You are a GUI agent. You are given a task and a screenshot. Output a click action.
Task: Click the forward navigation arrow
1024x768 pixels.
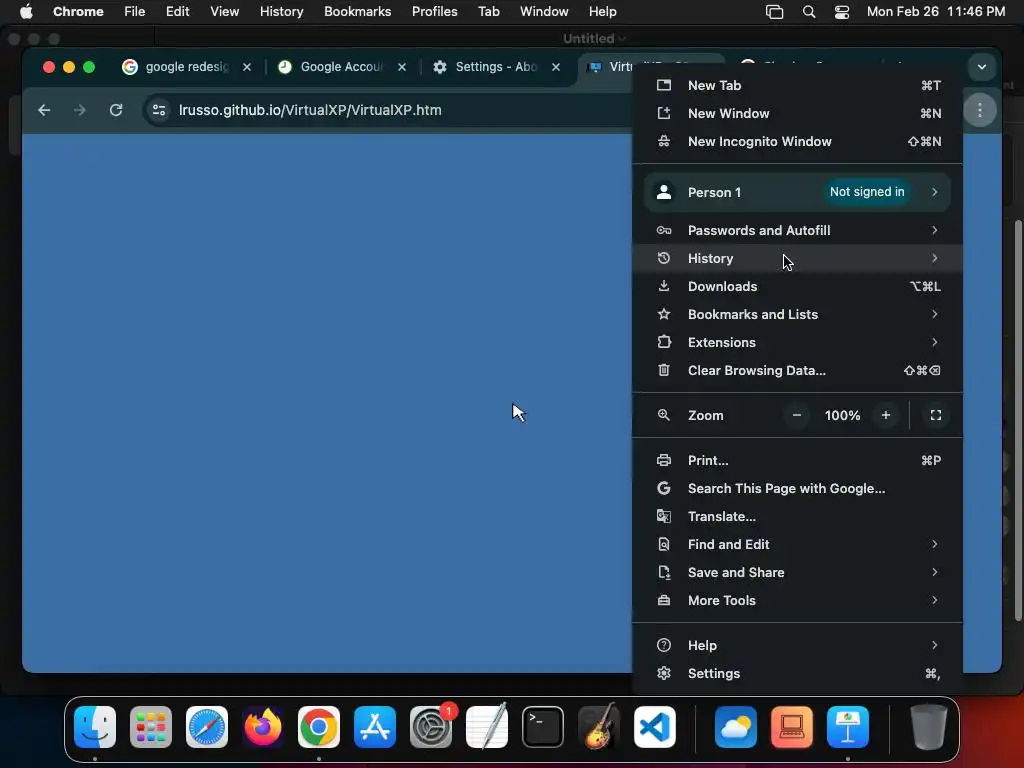point(80,110)
